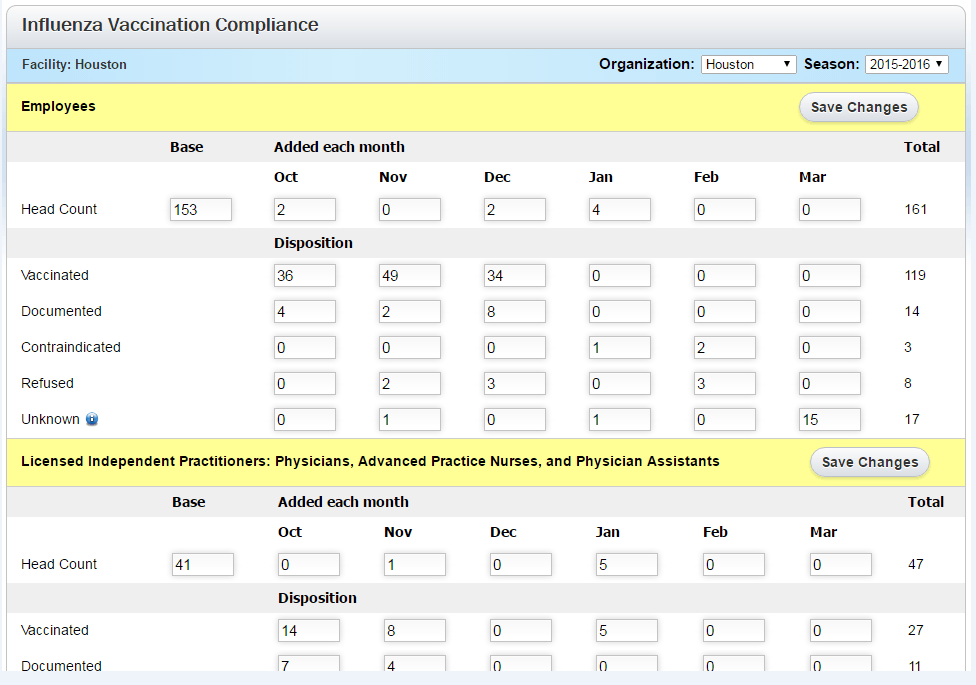Focus Employees Head Count Jan field
This screenshot has height=685, width=976.
(619, 209)
